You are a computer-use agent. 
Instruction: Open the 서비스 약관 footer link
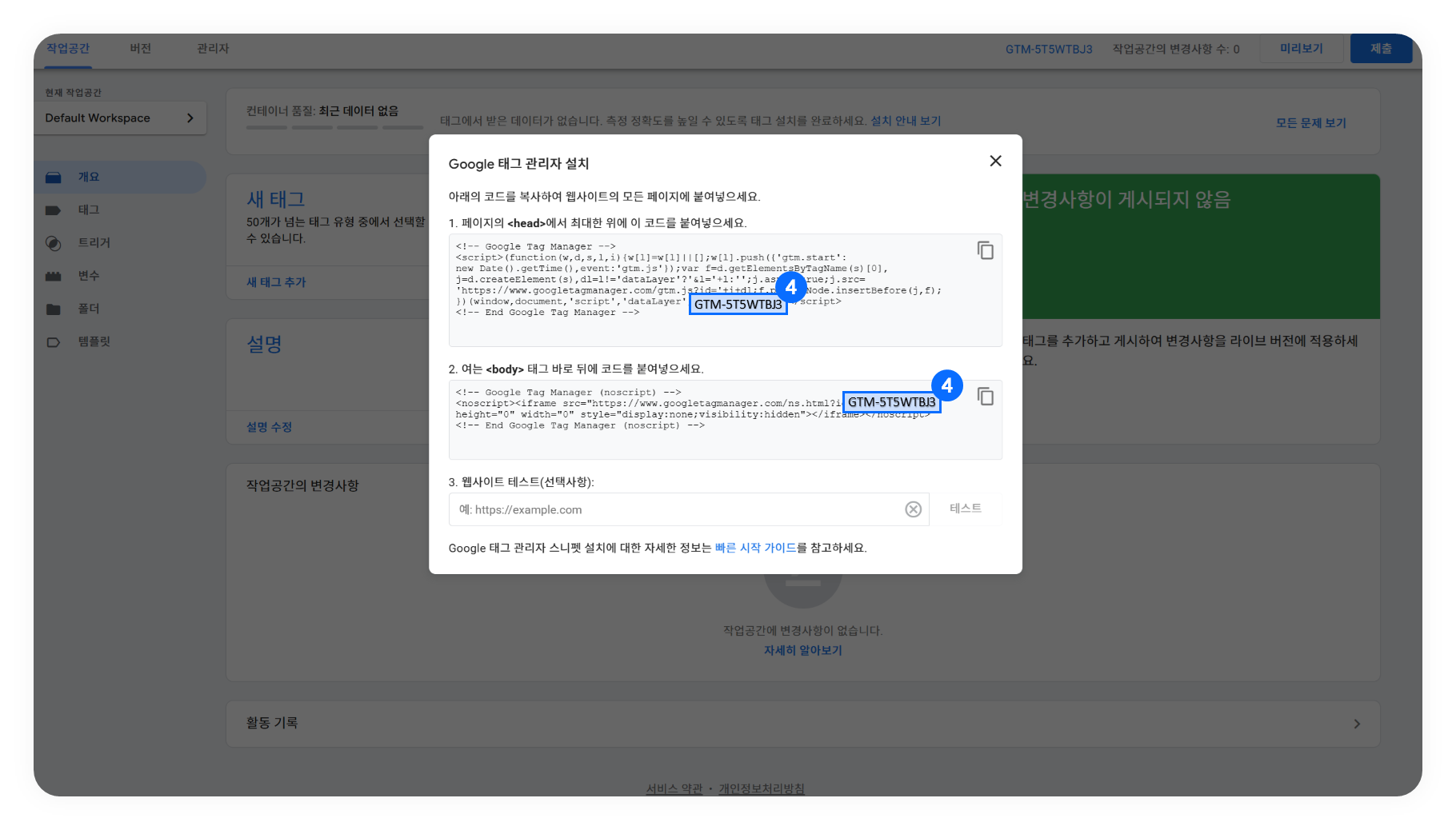pyautogui.click(x=674, y=789)
